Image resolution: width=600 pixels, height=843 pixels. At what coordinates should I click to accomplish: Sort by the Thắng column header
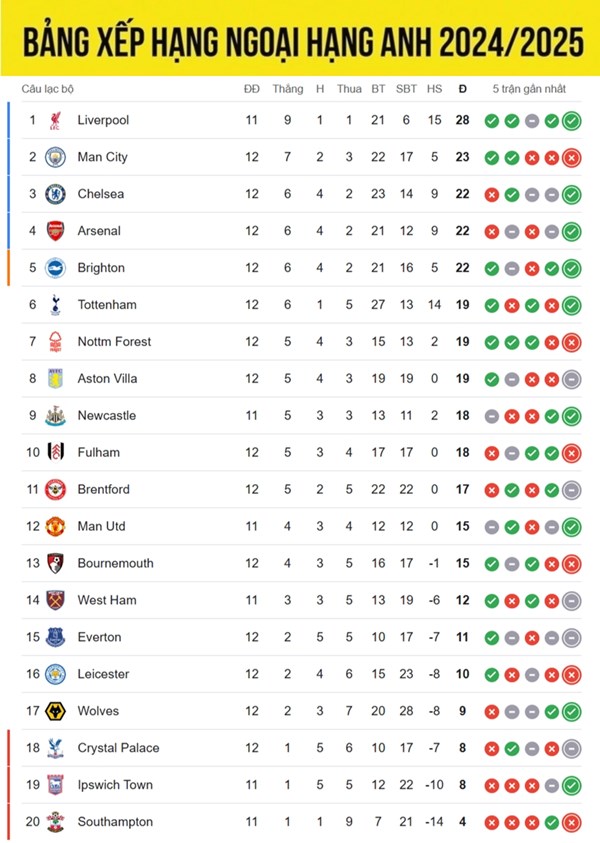click(x=287, y=89)
